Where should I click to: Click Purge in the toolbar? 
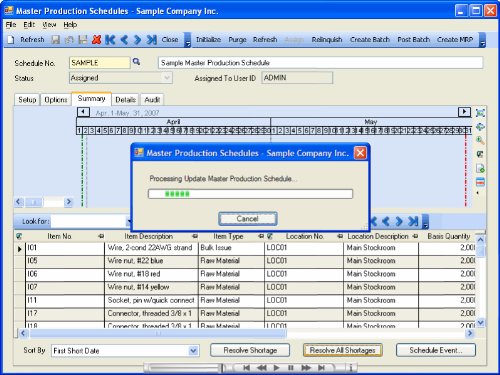[x=237, y=40]
